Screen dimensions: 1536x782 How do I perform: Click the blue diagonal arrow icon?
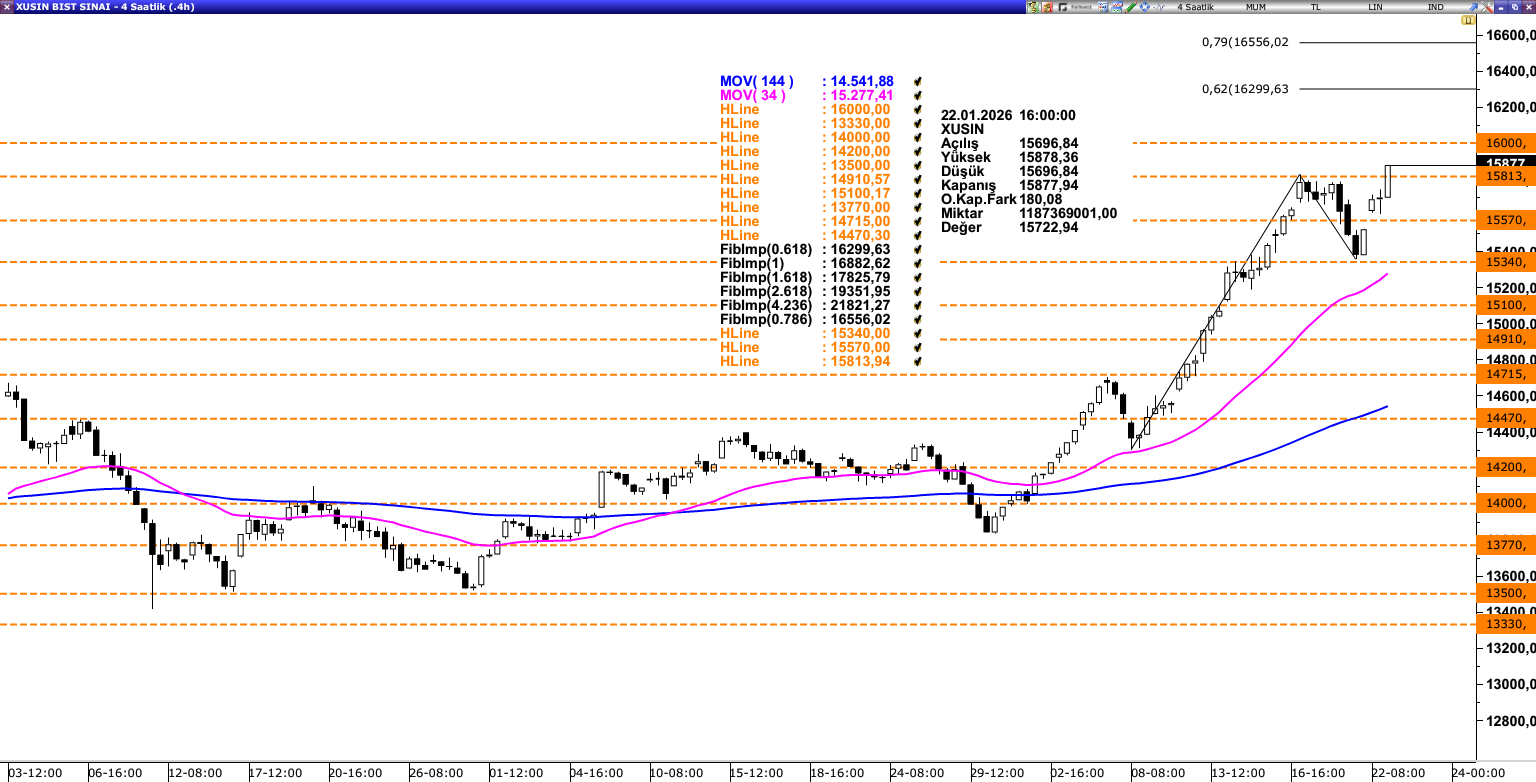click(x=1473, y=7)
